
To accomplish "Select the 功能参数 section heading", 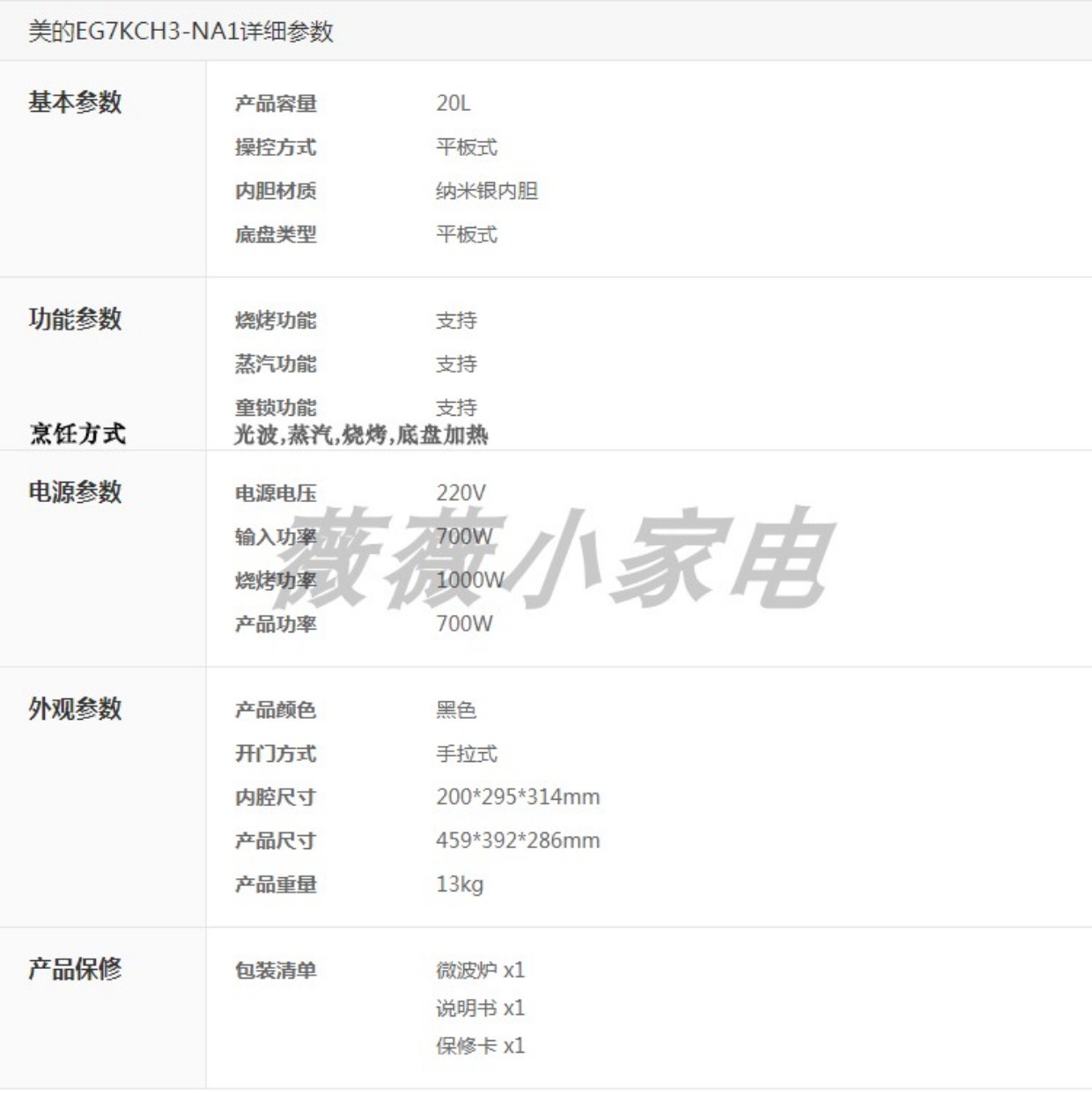I will point(75,319).
